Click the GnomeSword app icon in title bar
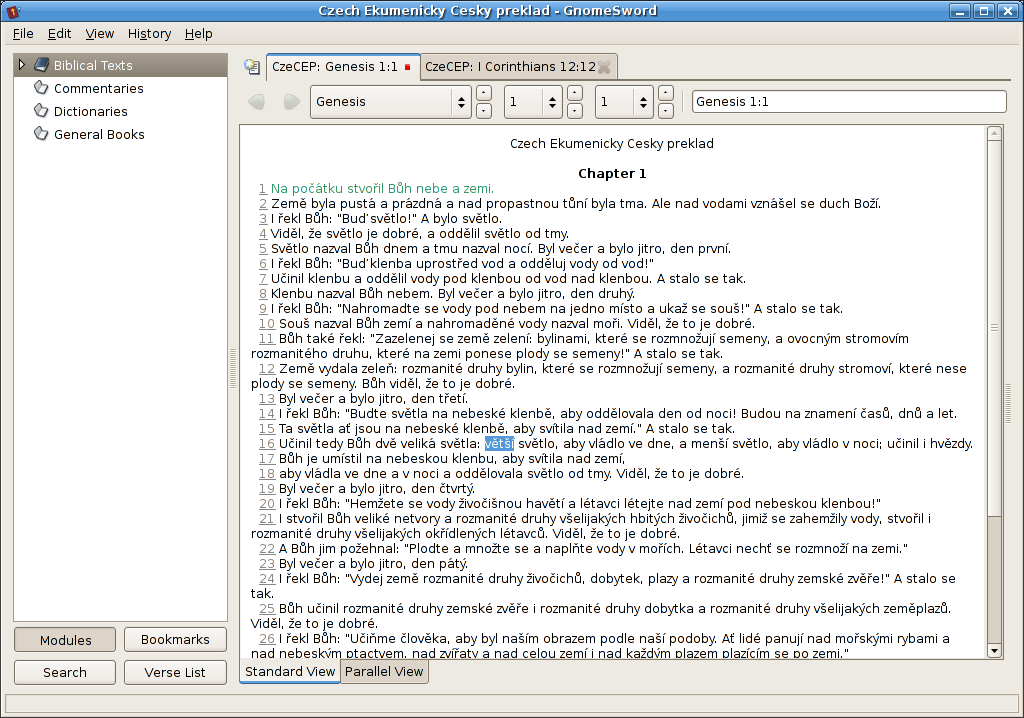The image size is (1024, 718). pyautogui.click(x=14, y=11)
